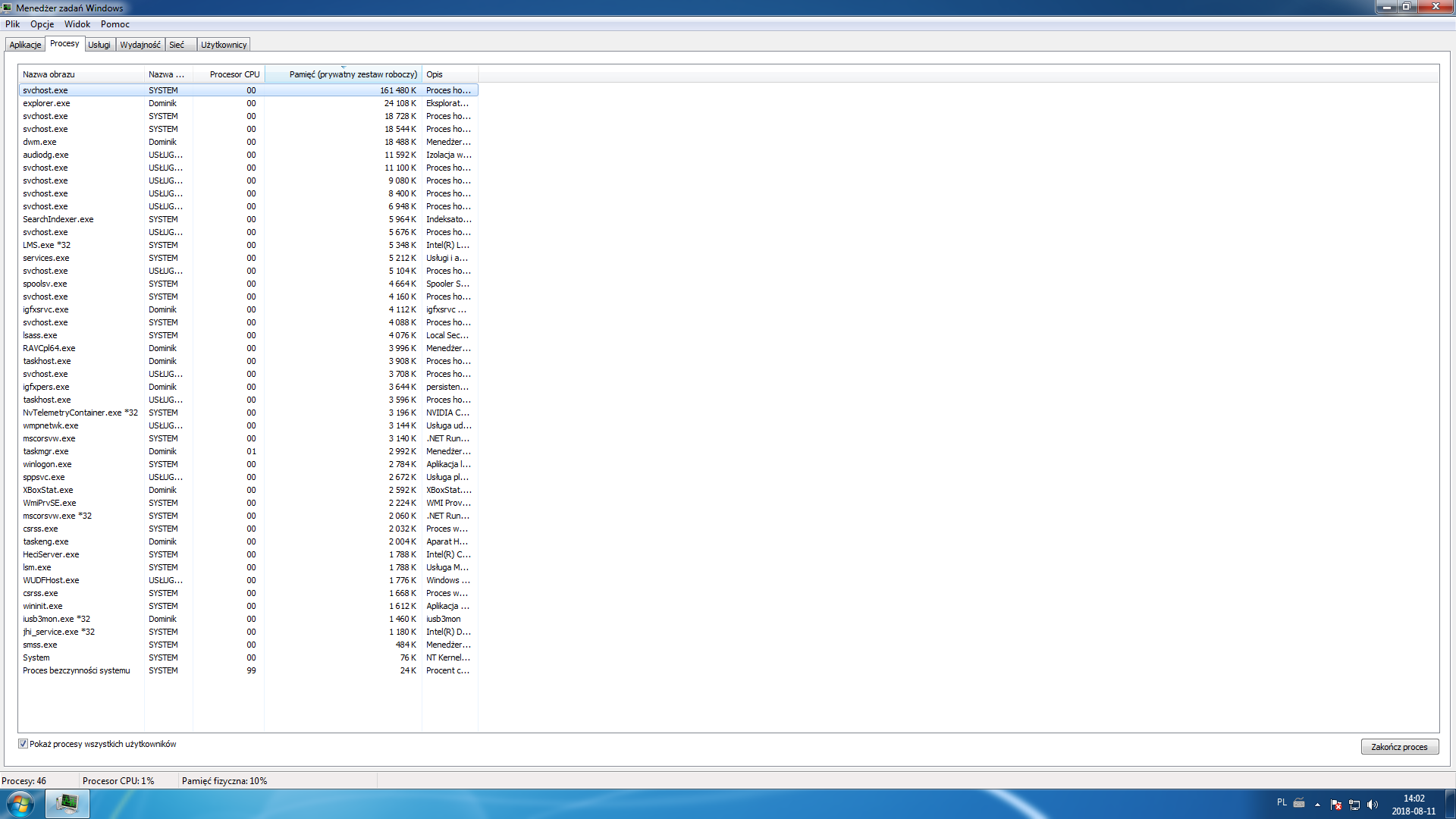This screenshot has width=1456, height=819.
Task: Select the lsass.exe process
Action: pyautogui.click(x=248, y=335)
